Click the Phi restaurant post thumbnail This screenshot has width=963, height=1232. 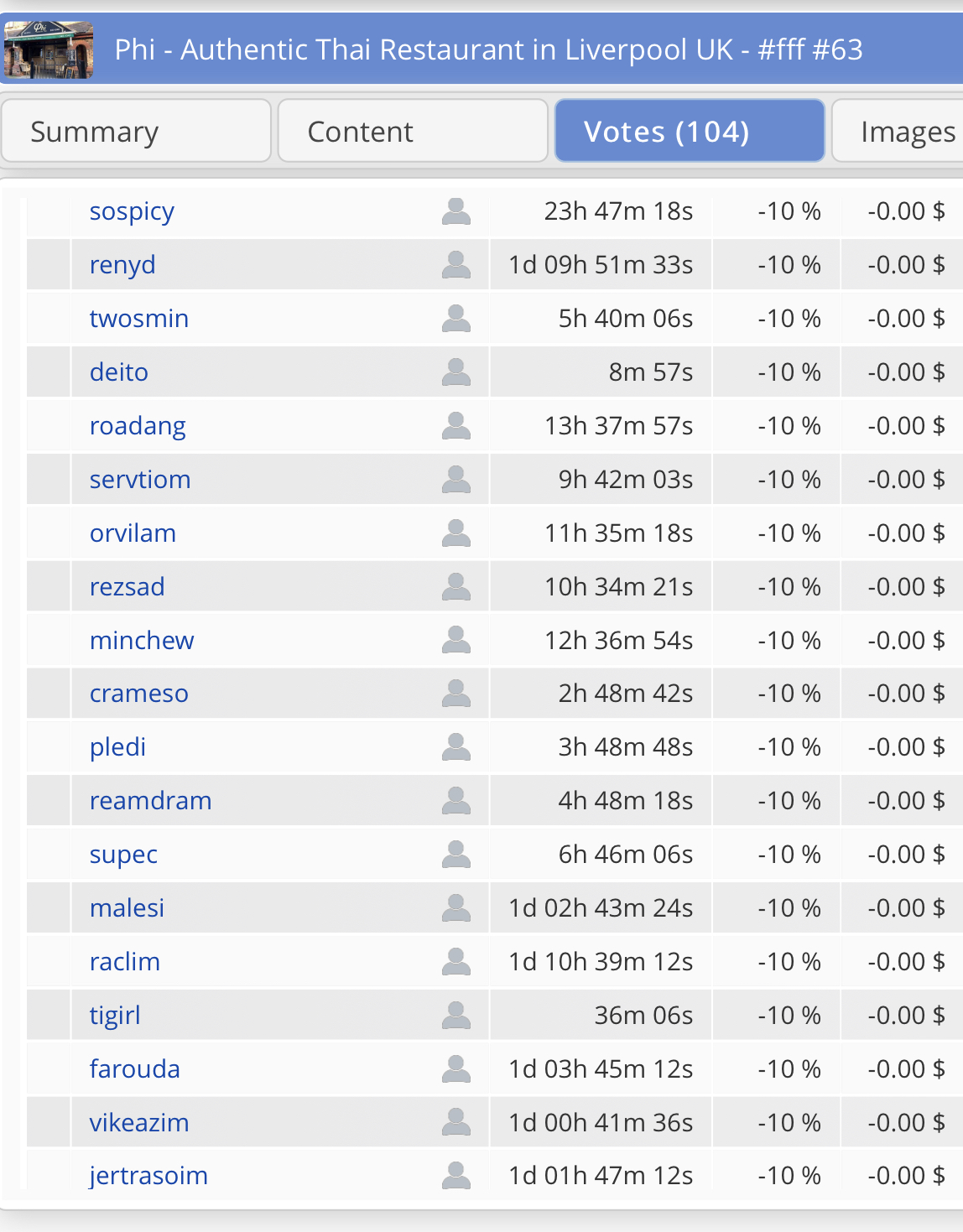point(49,50)
